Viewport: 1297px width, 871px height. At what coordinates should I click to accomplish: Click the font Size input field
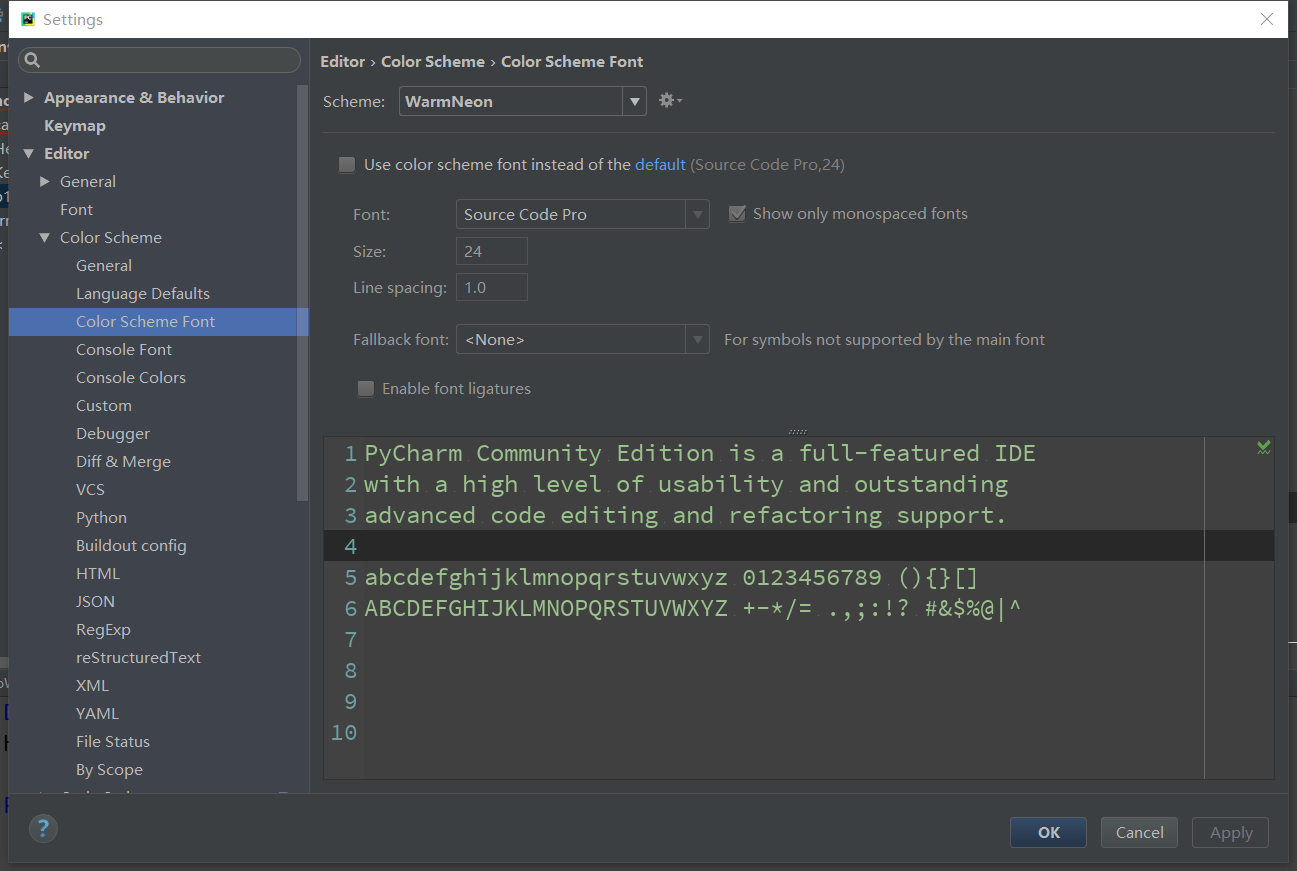[491, 252]
